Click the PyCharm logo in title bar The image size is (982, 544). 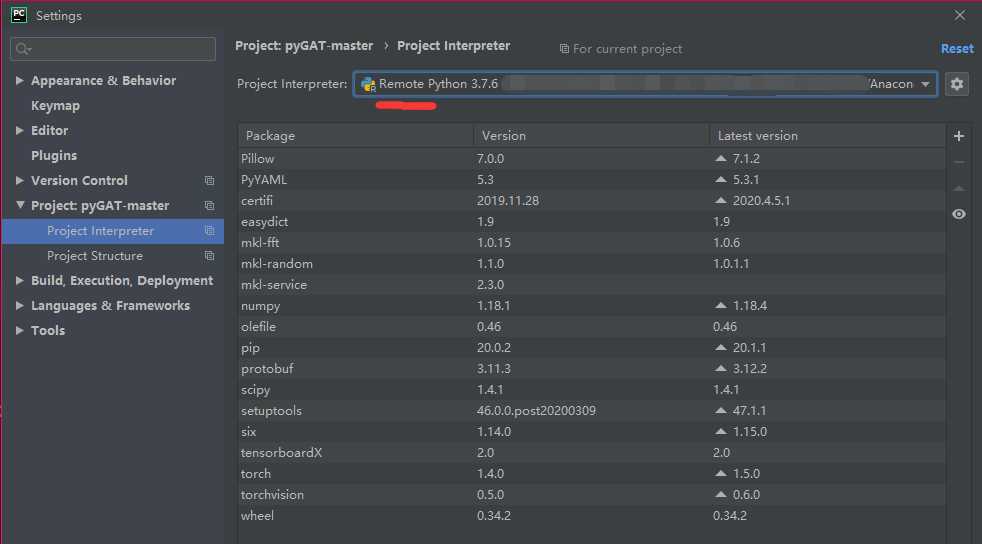[19, 15]
